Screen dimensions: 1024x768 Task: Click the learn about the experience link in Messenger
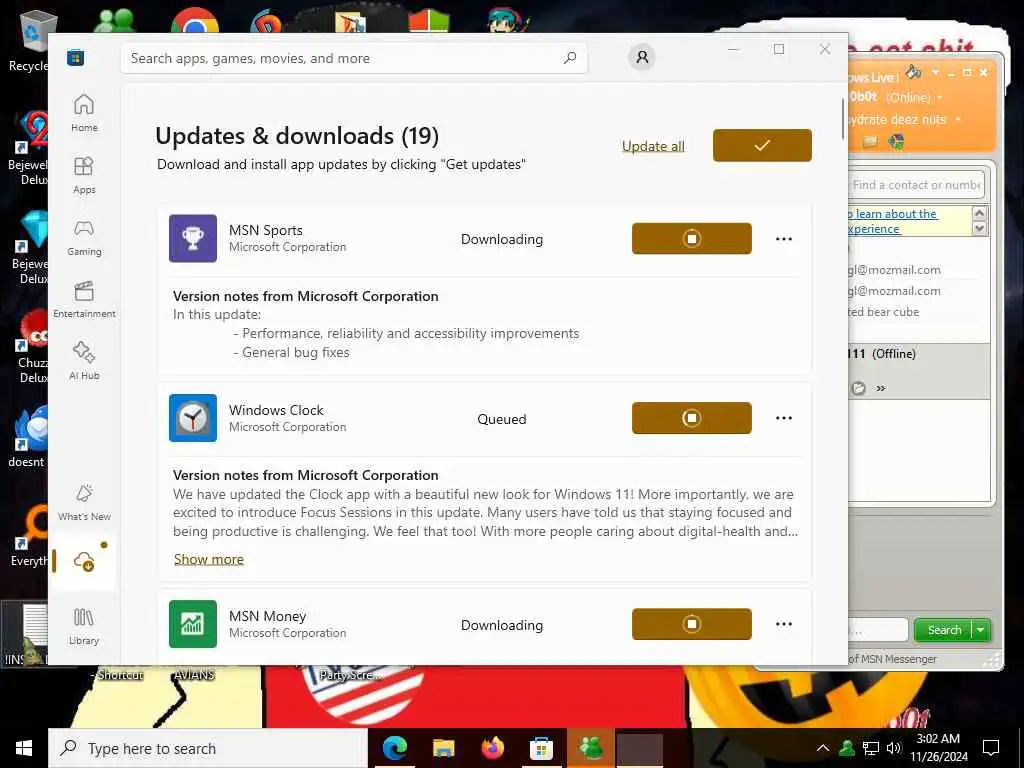[893, 221]
